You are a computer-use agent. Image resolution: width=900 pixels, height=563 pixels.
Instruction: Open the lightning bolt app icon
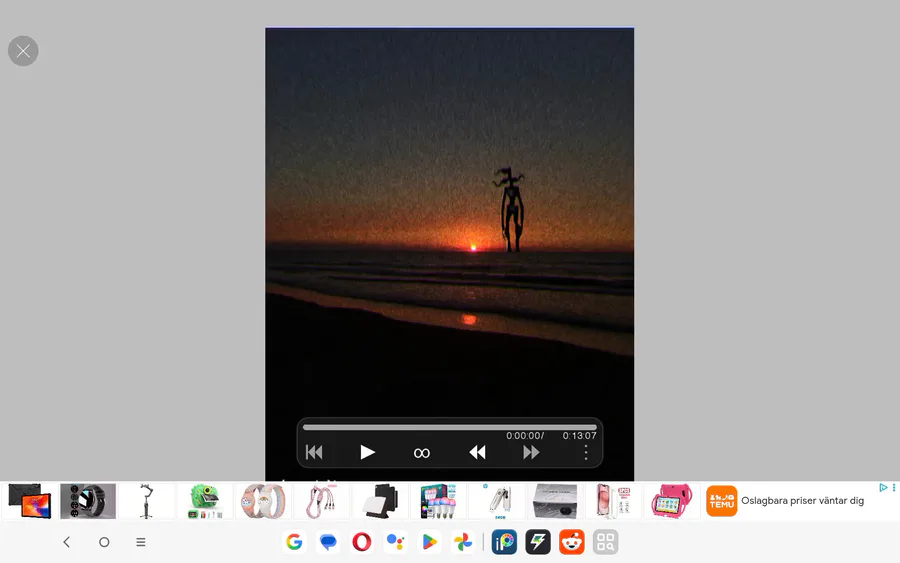click(538, 542)
